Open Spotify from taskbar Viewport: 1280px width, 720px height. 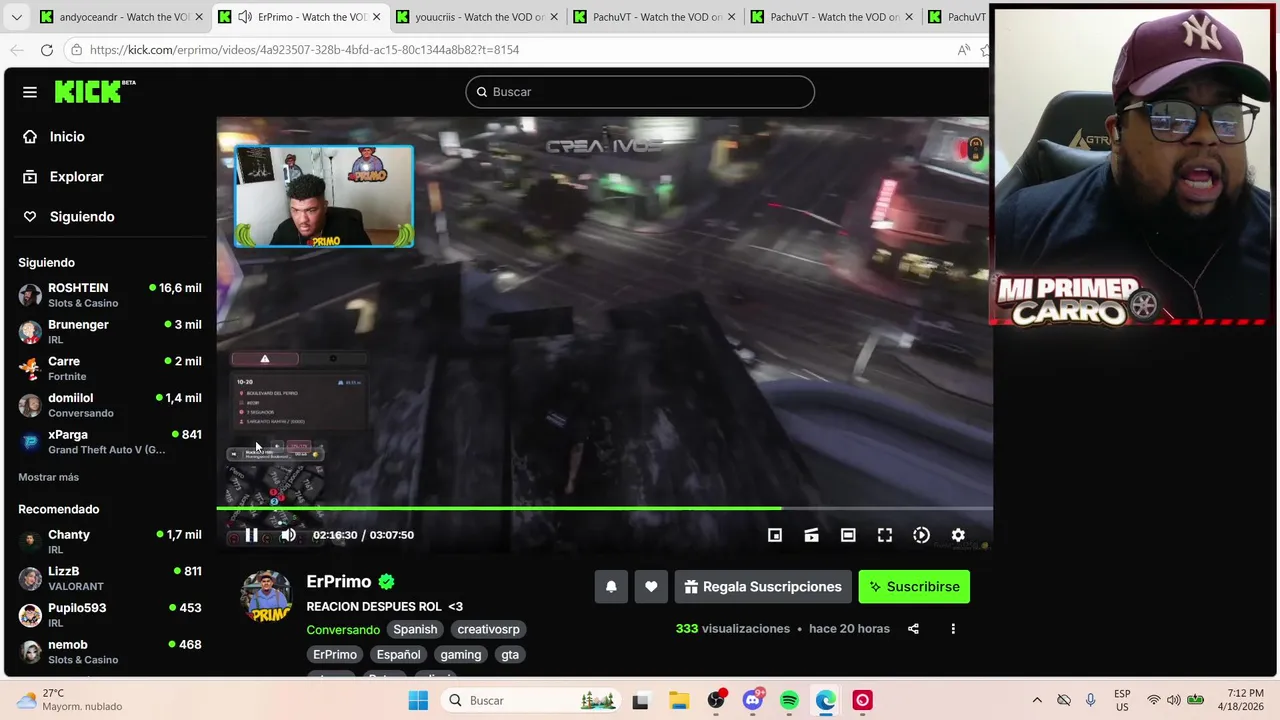click(x=789, y=701)
